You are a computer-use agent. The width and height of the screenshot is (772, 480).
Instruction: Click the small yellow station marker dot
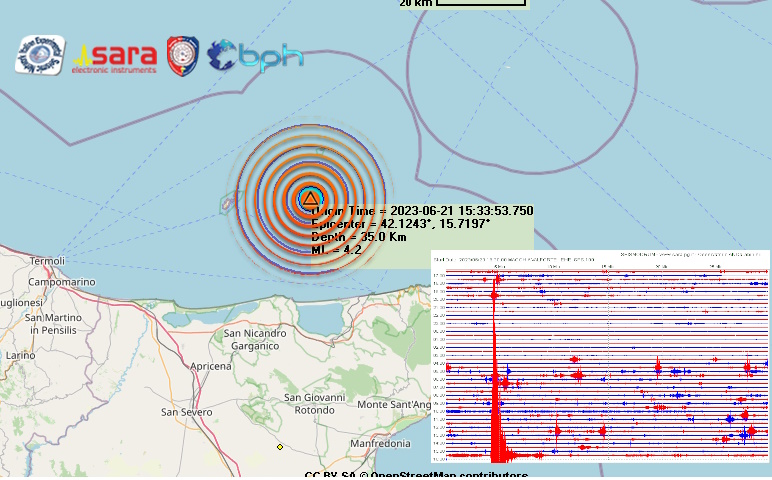point(280,446)
